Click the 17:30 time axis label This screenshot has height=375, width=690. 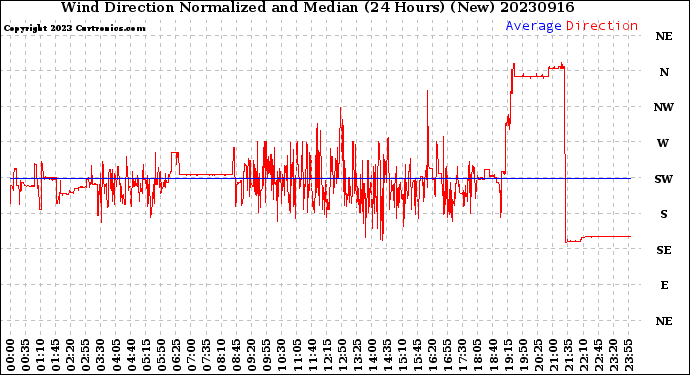tap(462, 355)
